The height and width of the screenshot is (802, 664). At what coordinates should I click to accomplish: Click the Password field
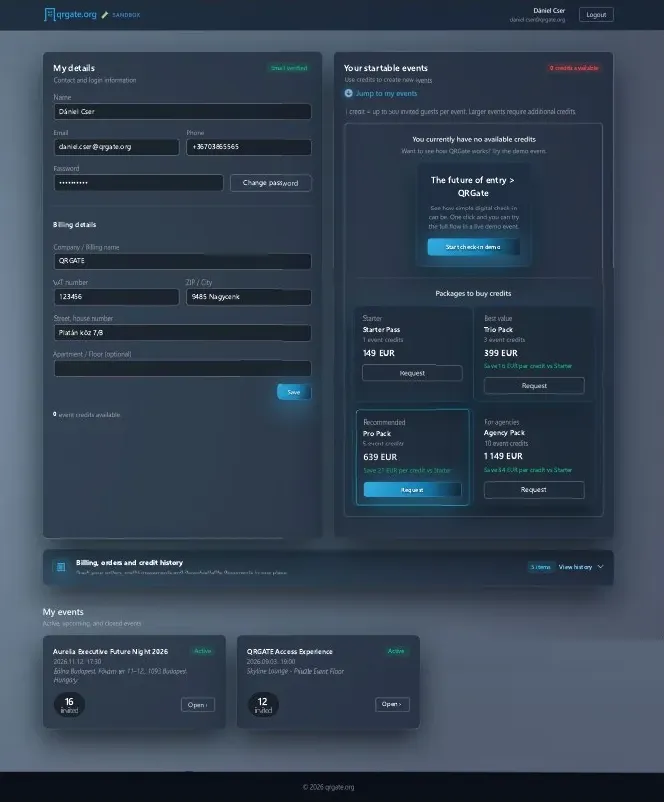139,183
